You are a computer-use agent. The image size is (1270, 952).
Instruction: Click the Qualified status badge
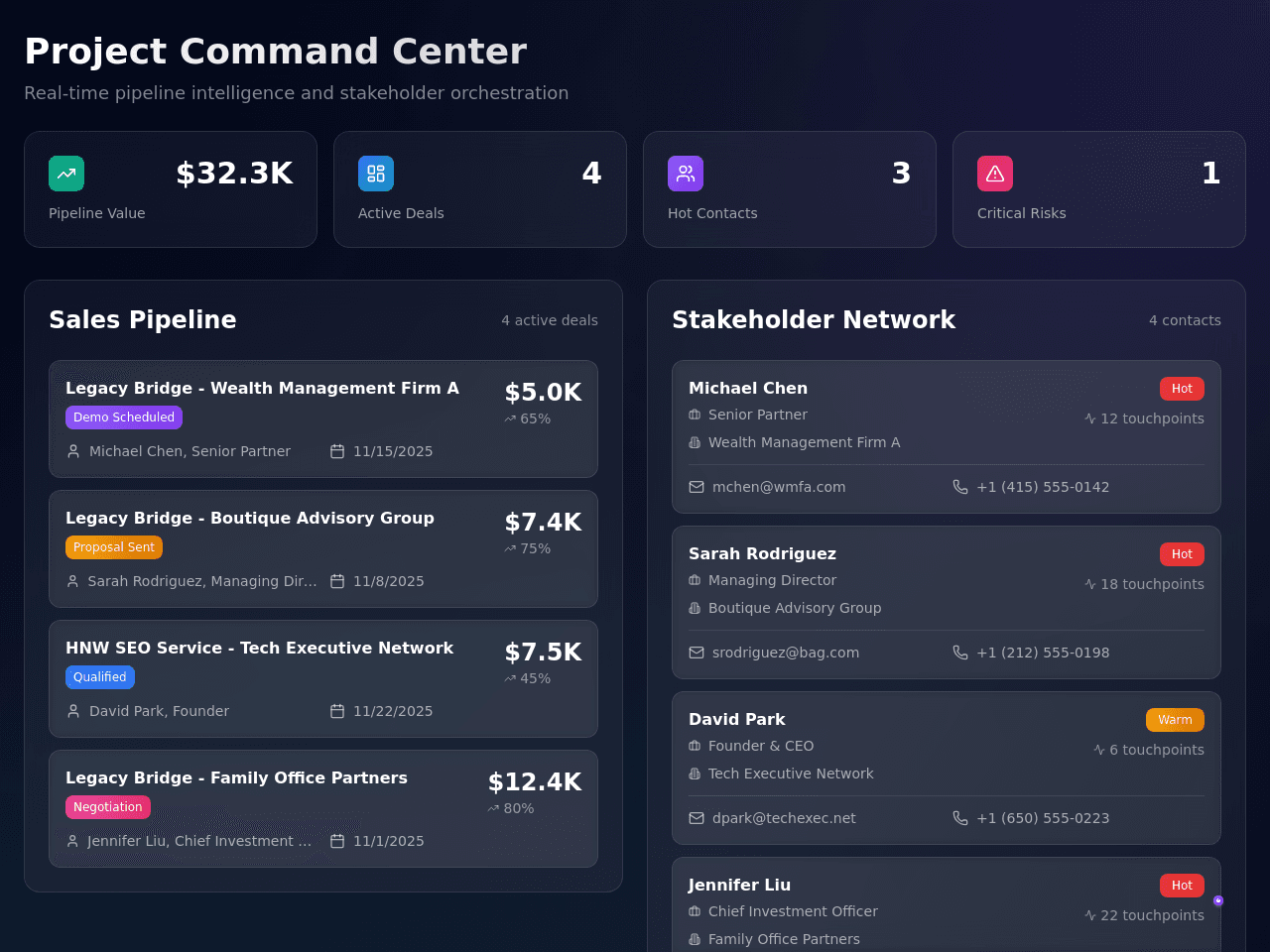(100, 677)
